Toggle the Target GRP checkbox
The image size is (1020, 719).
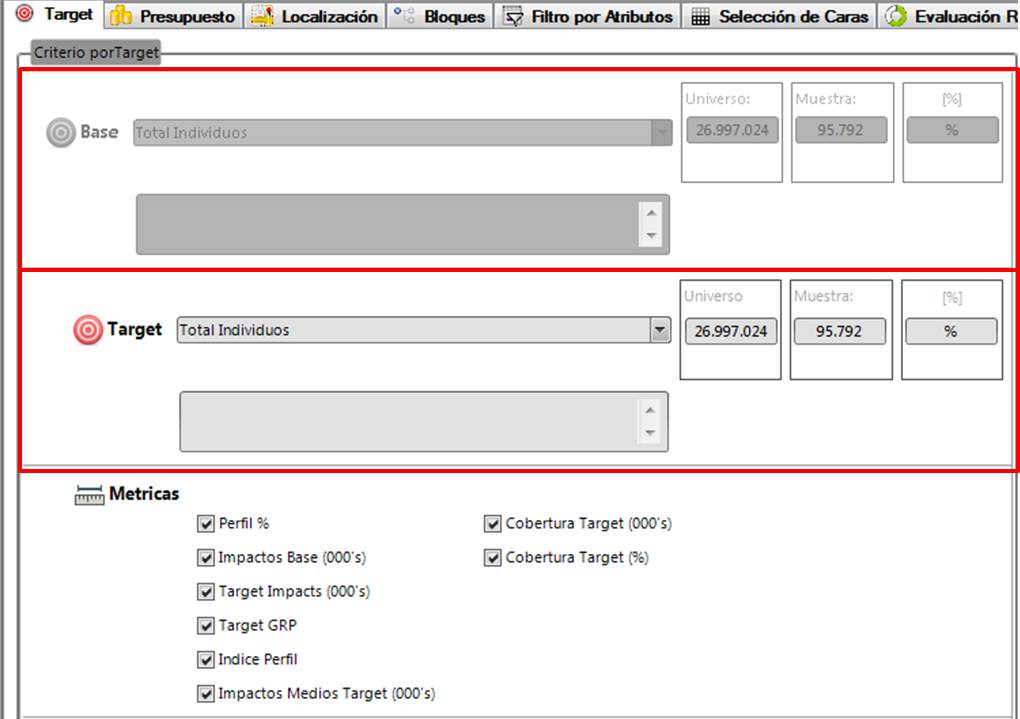coord(207,626)
